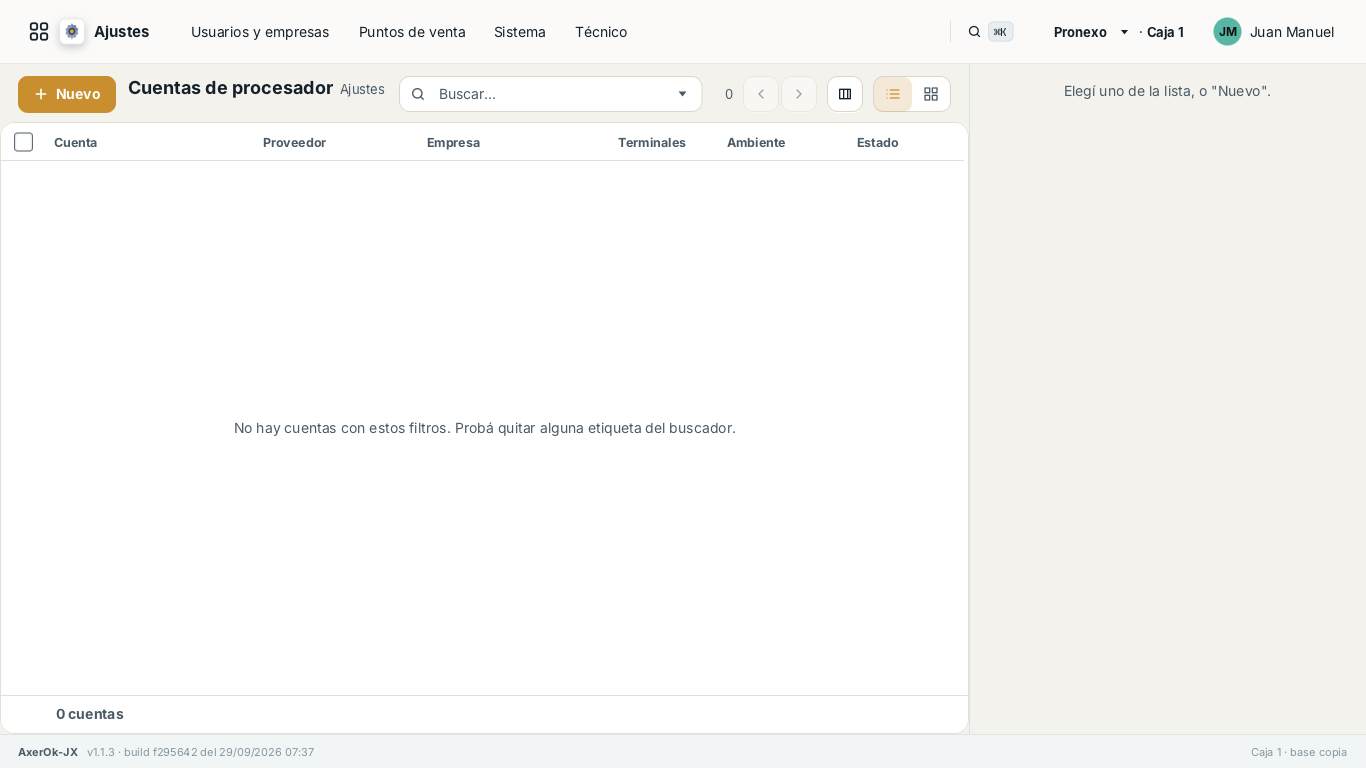Expand the search filter options arrow
The width and height of the screenshot is (1366, 768).
683,94
